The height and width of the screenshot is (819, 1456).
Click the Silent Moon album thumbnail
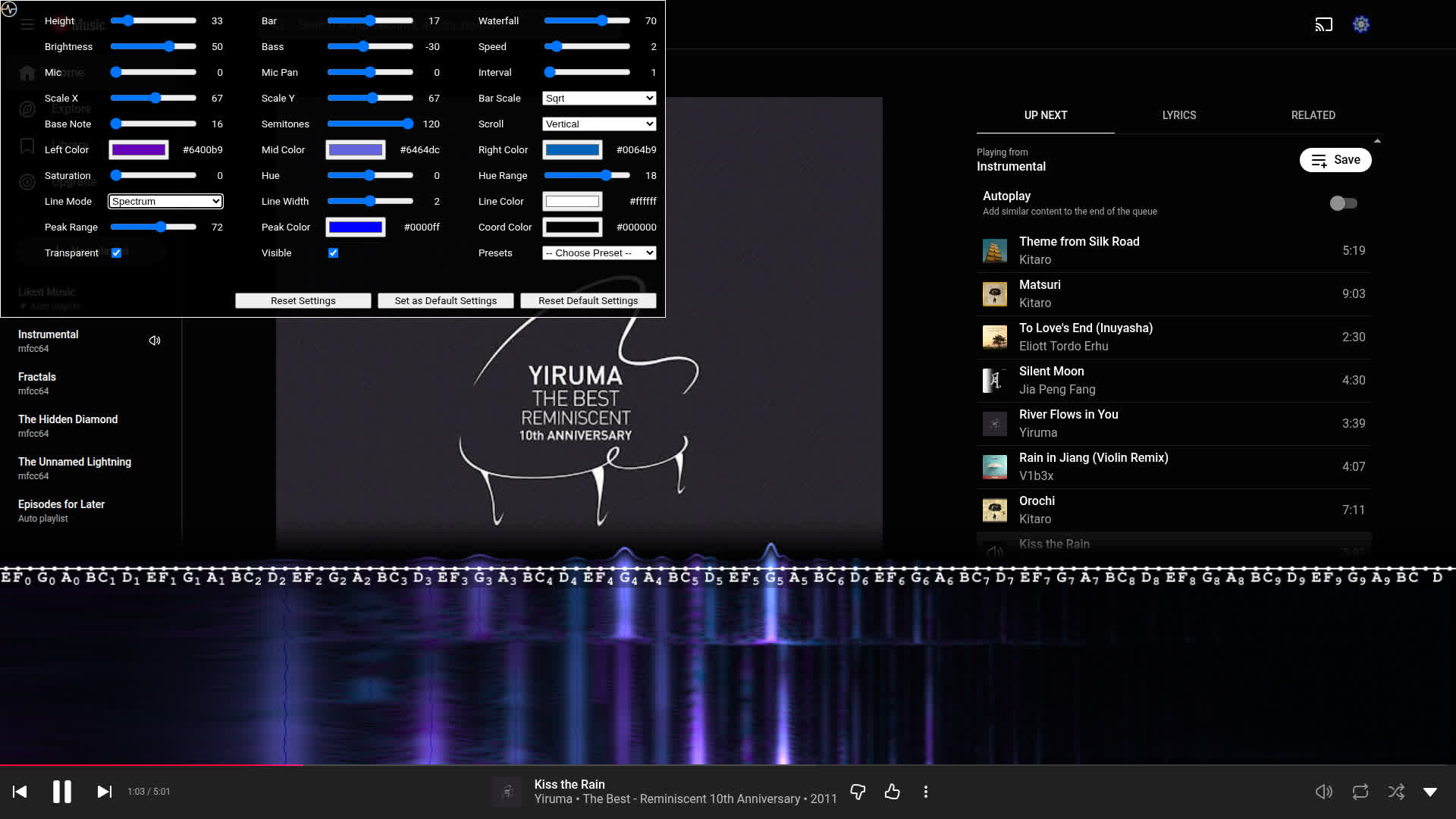click(x=995, y=381)
